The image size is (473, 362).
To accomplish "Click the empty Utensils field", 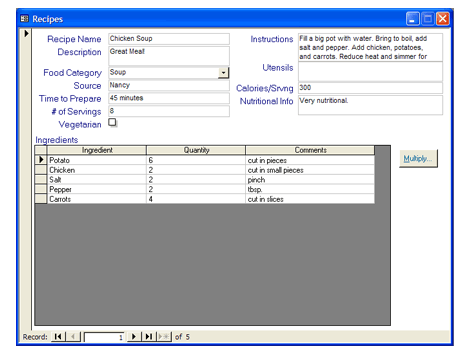I will click(x=370, y=71).
